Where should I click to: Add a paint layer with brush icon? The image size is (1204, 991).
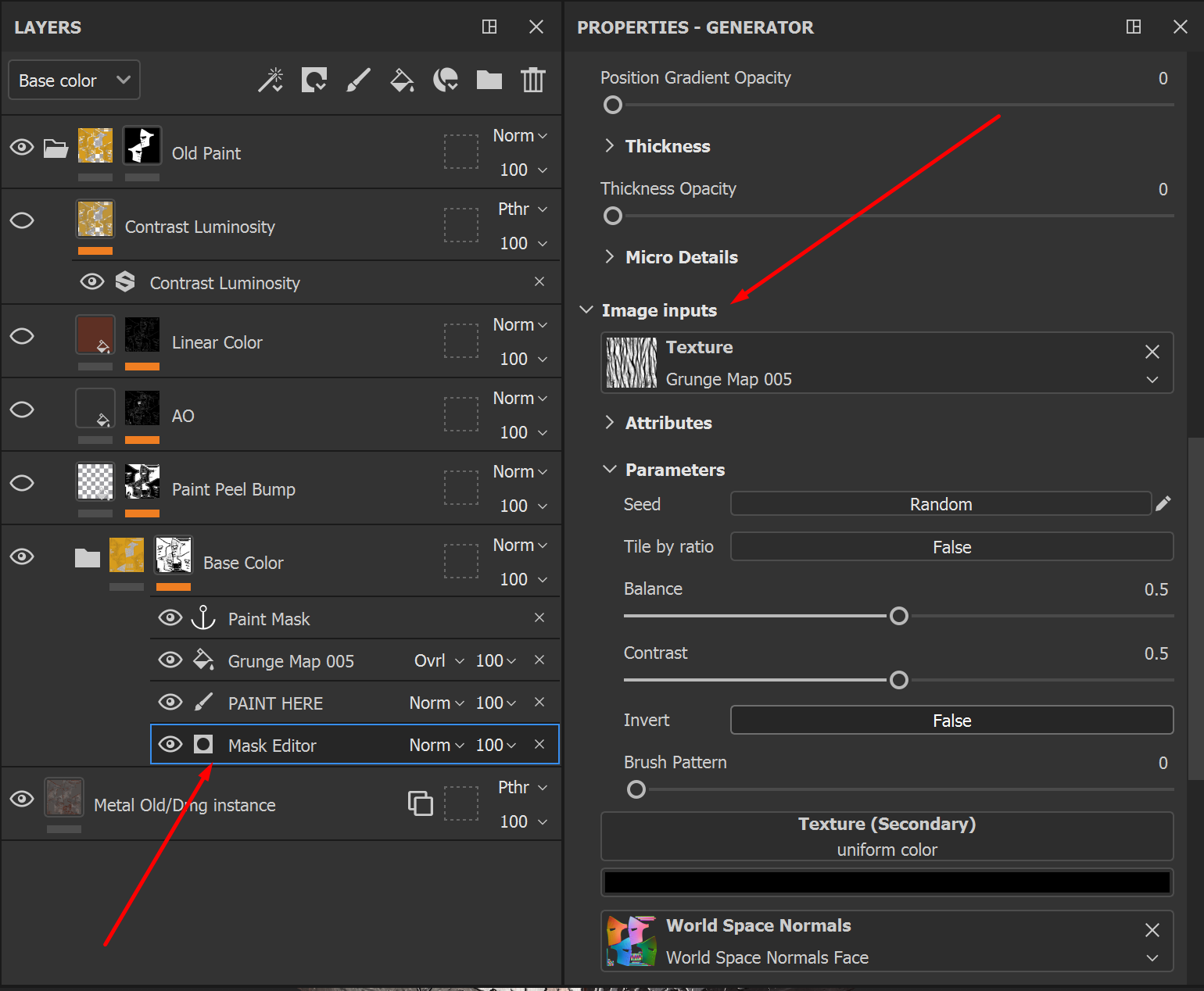(x=358, y=80)
